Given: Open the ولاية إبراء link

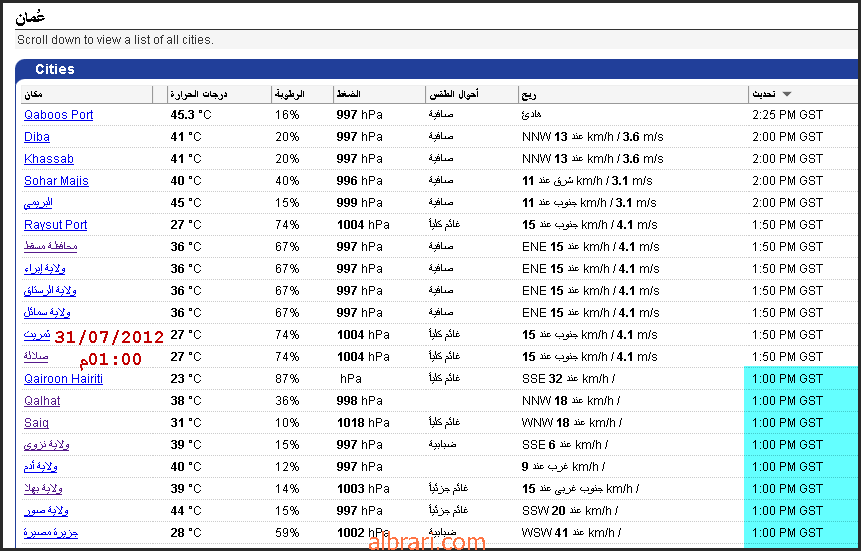Looking at the screenshot, I should 44,269.
